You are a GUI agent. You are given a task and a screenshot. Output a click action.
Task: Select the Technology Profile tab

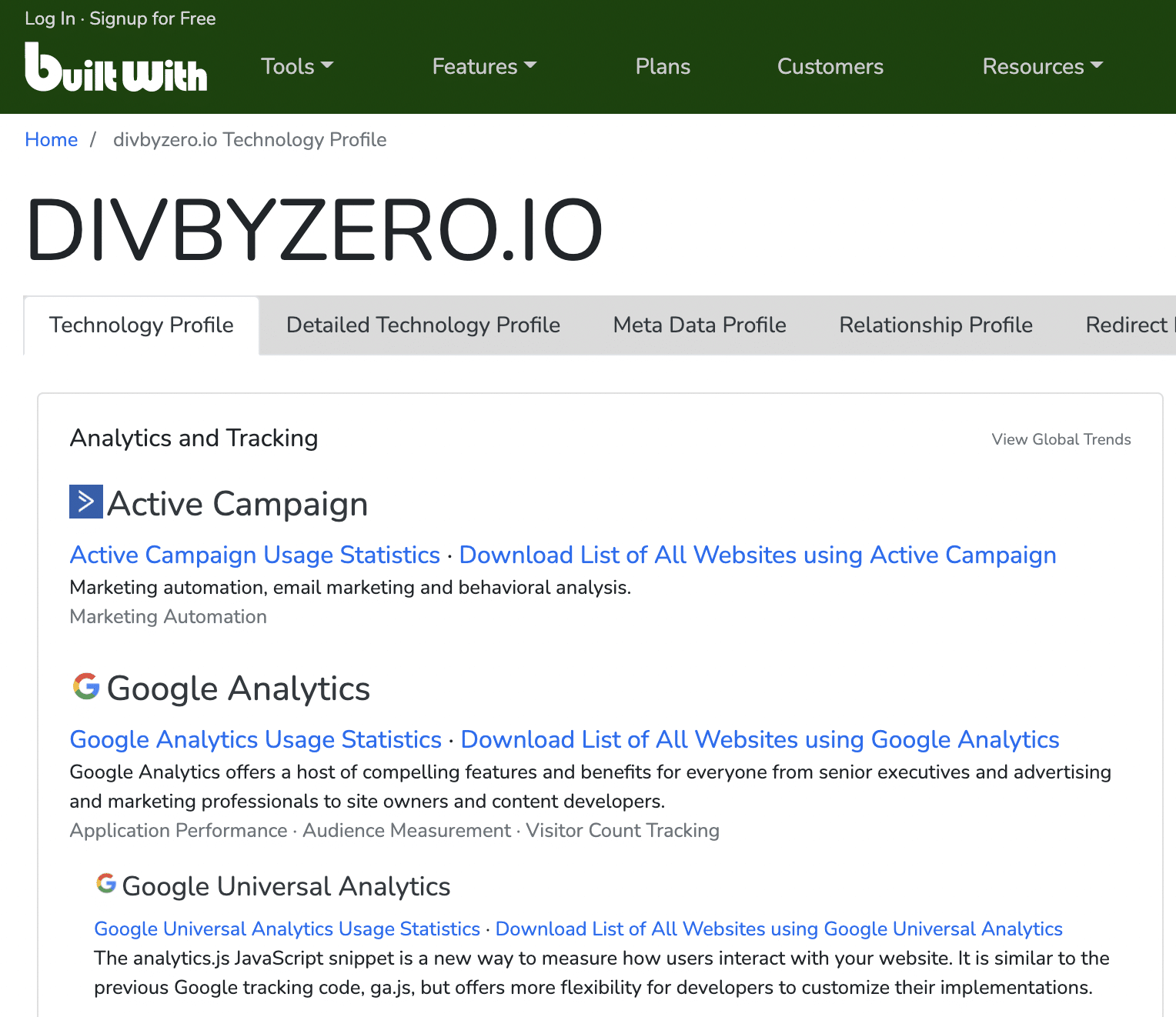coord(142,325)
